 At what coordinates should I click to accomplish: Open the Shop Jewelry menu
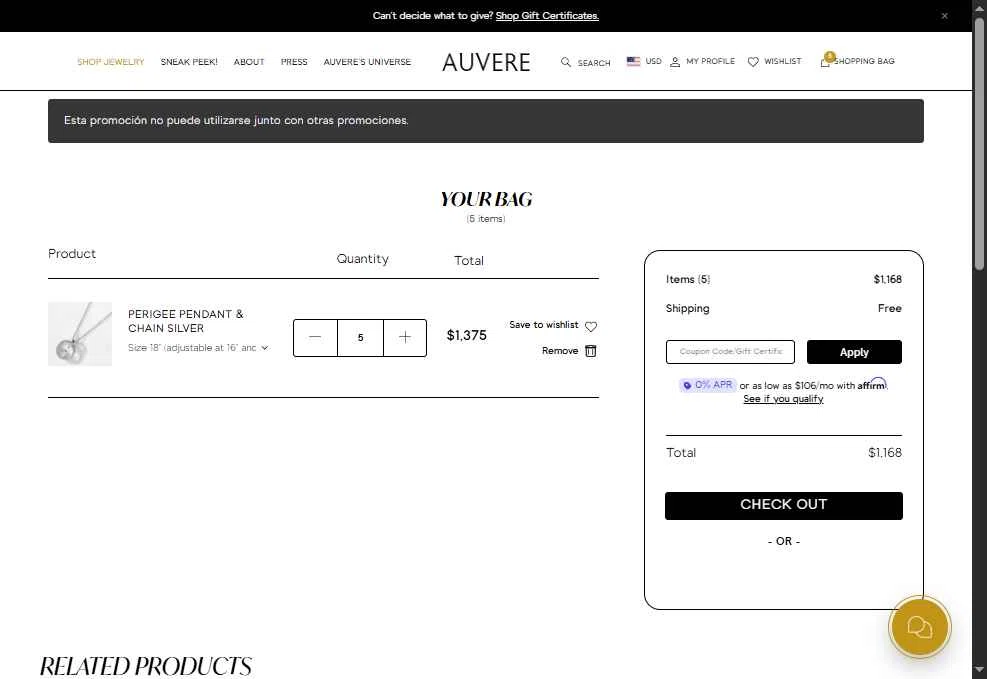(111, 62)
